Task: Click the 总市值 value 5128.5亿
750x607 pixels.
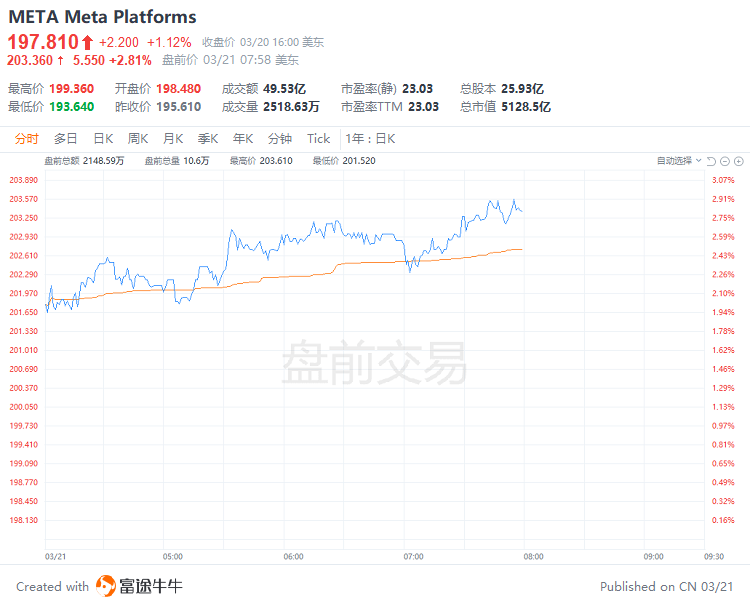Action: click(x=526, y=106)
